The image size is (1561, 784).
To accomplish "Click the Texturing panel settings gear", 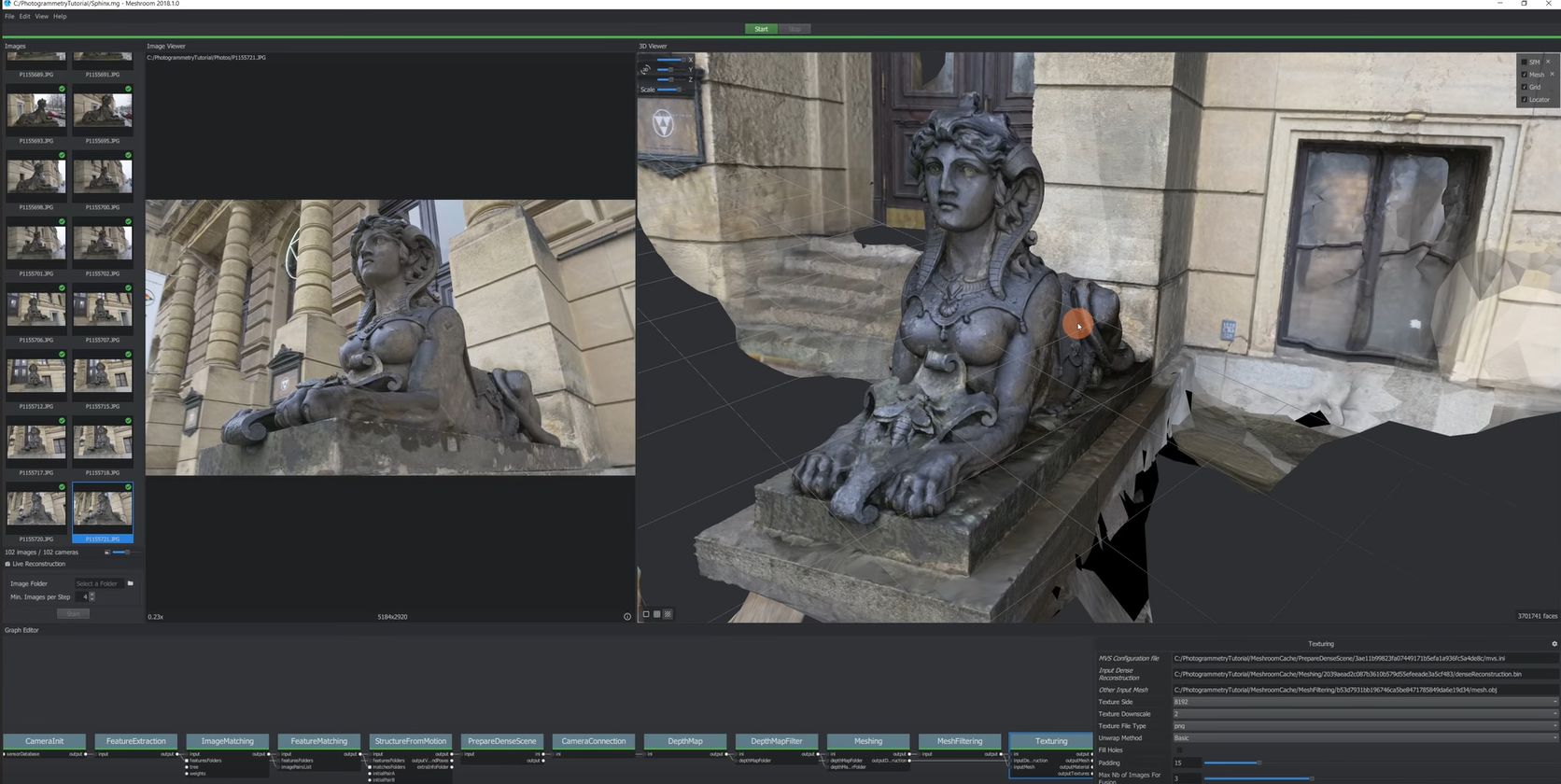I will click(1554, 644).
